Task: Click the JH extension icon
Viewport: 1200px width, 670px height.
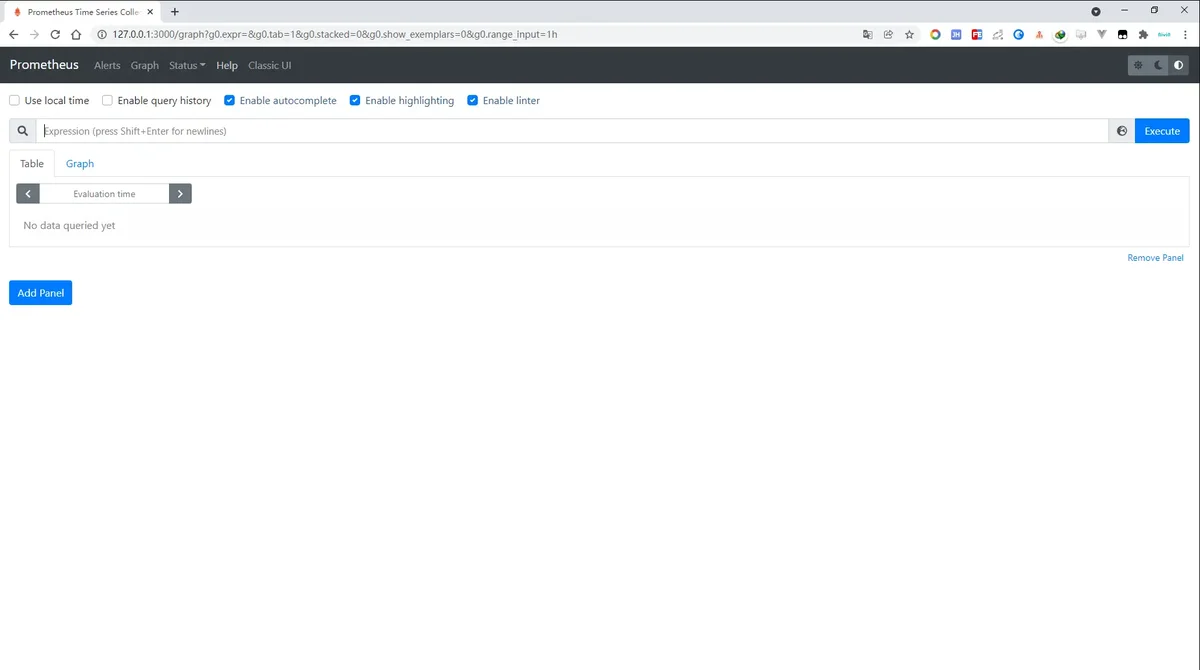Action: tap(956, 34)
